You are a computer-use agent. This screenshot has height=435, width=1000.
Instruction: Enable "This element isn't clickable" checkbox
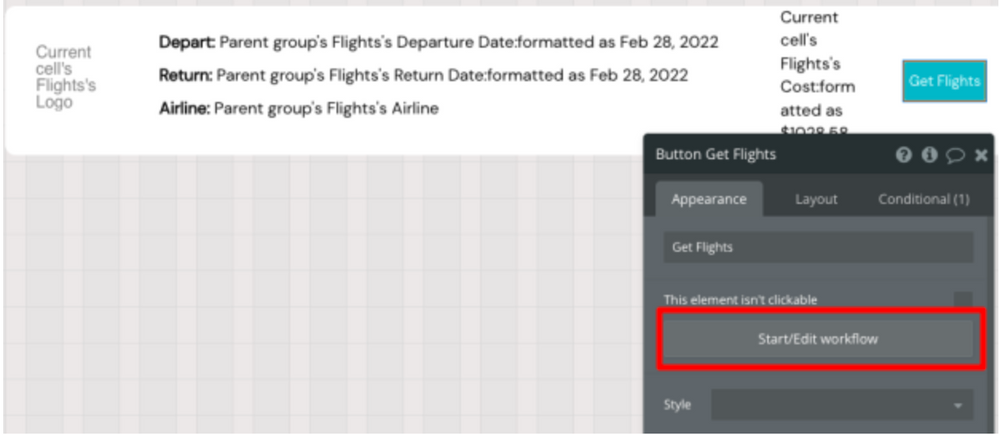pos(962,300)
